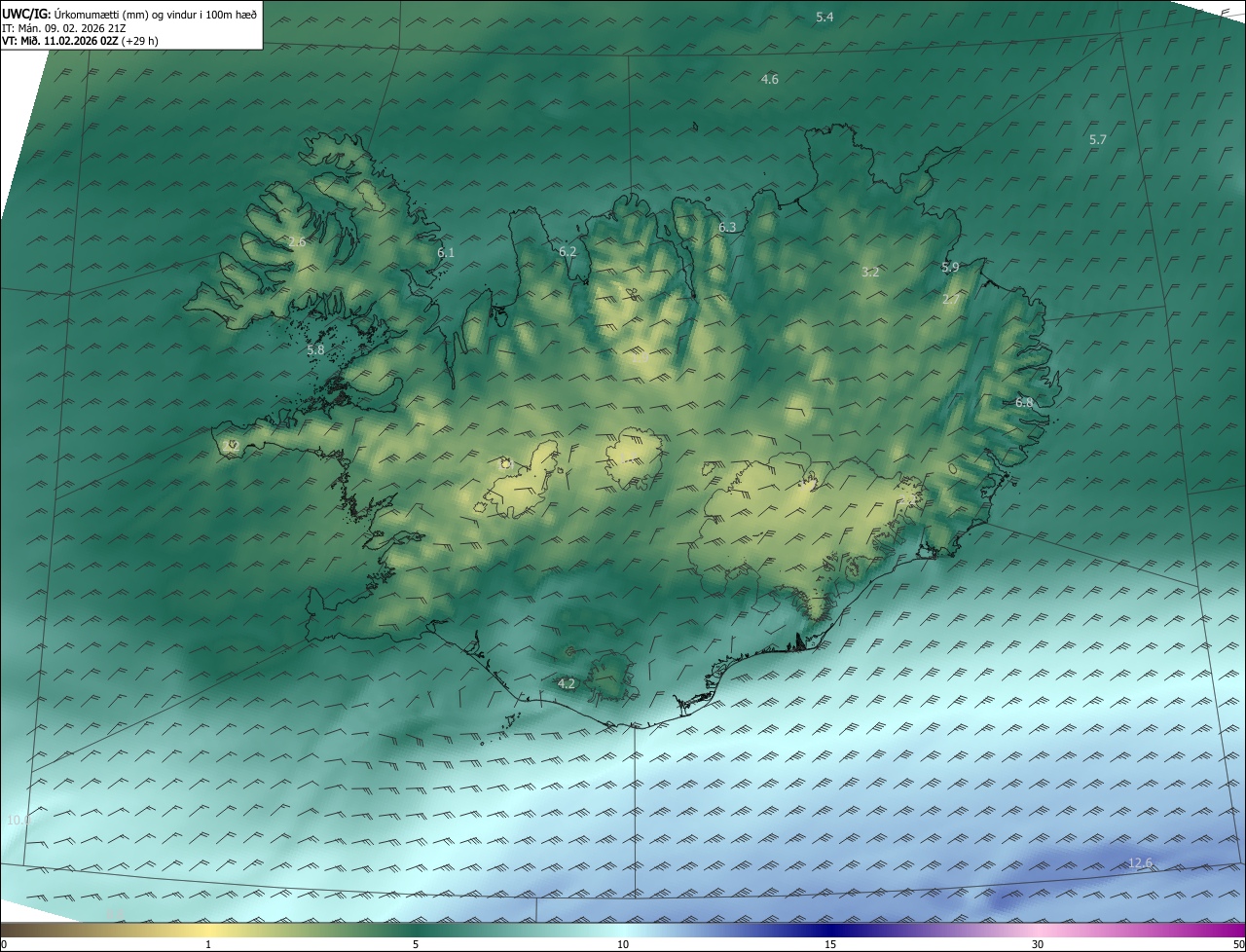
Task: Click the color scale tick label 0
Action: 4,944
